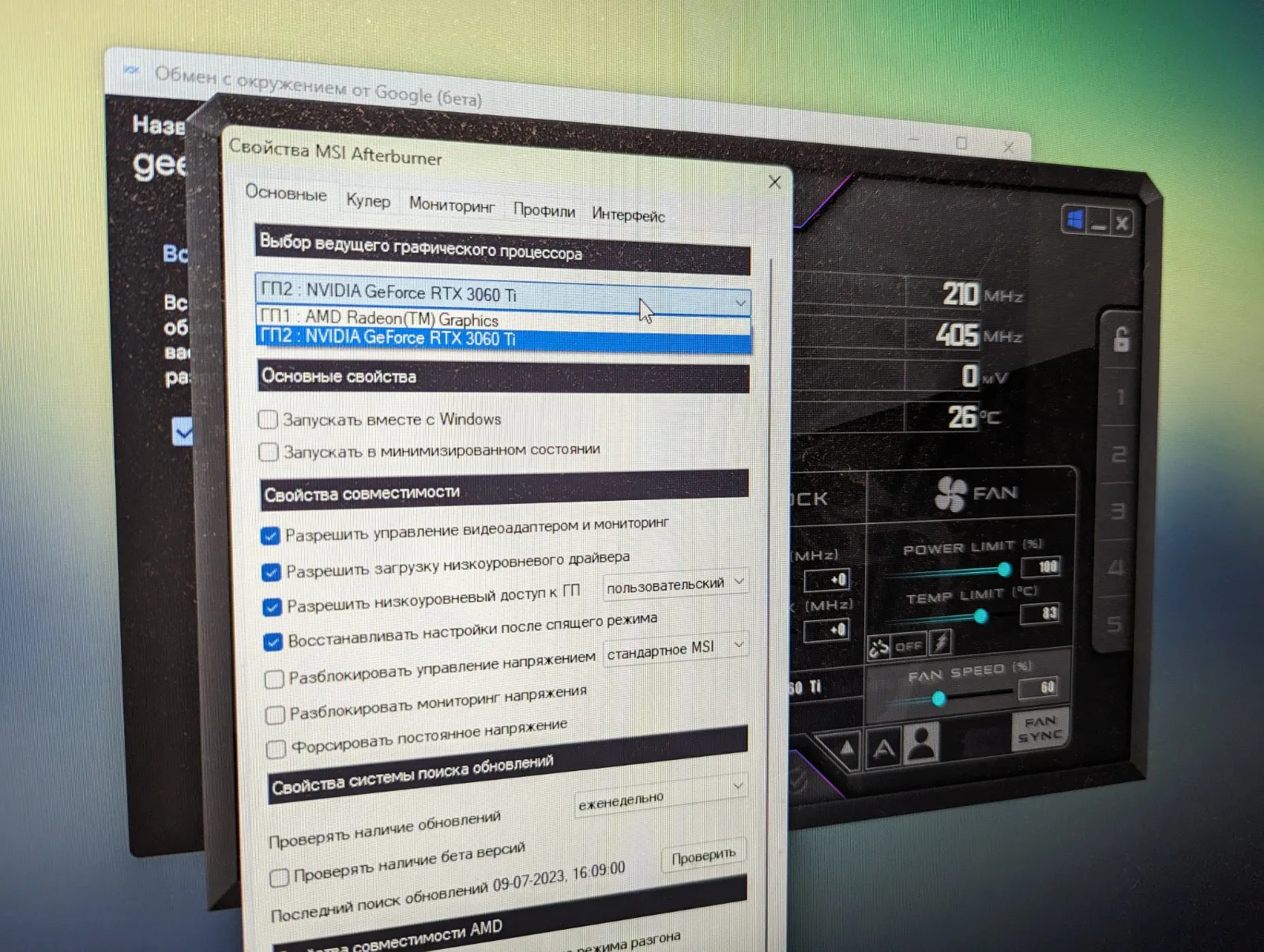This screenshot has width=1264, height=952.
Task: Toggle the link icon under Temp Limit
Action: click(879, 649)
